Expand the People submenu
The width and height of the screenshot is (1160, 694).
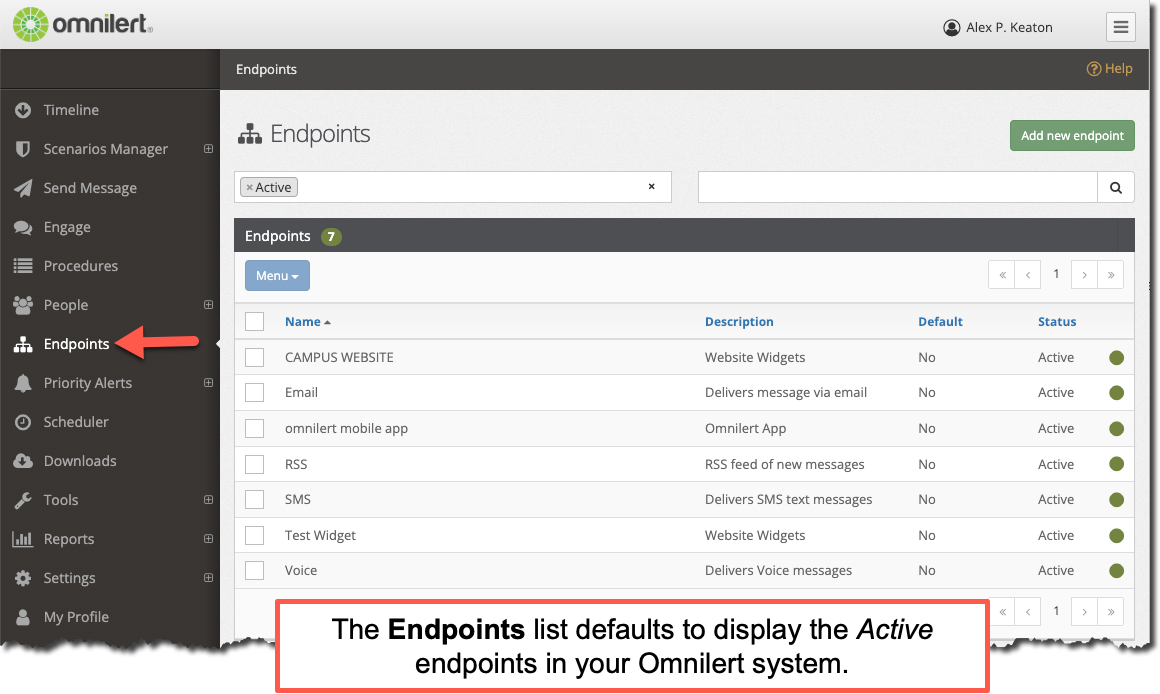[209, 305]
